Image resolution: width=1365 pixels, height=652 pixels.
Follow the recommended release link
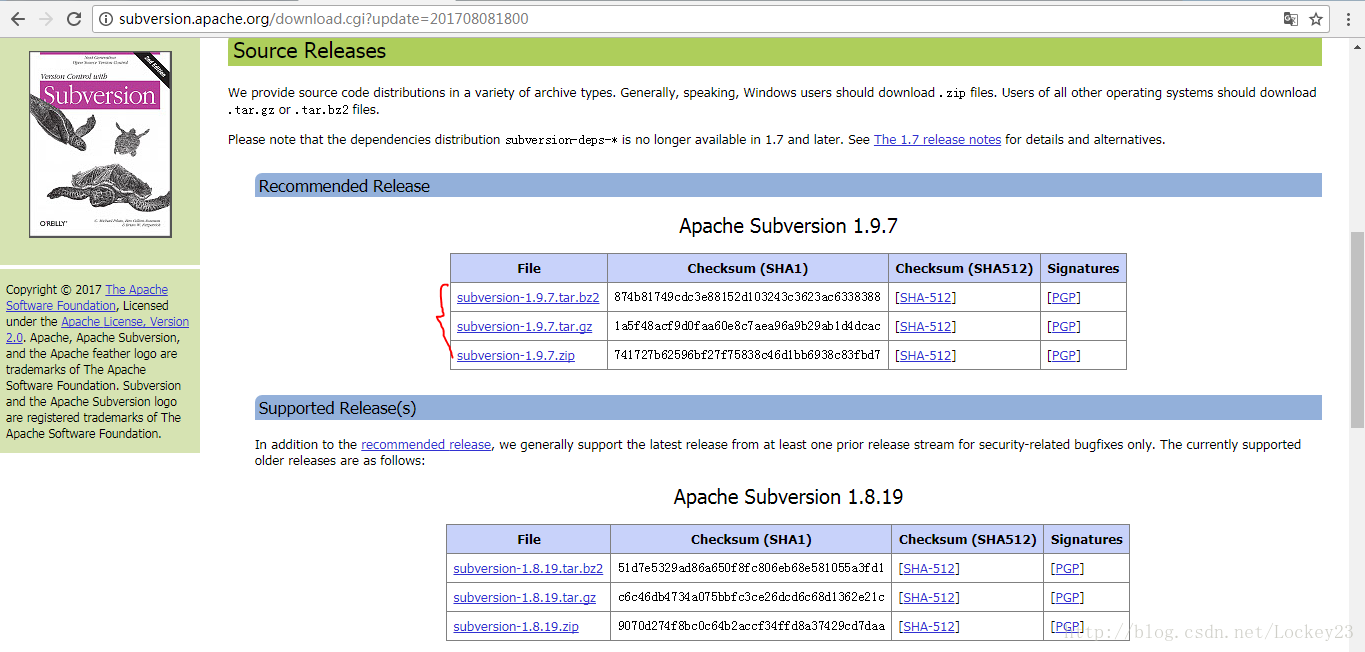[426, 445]
